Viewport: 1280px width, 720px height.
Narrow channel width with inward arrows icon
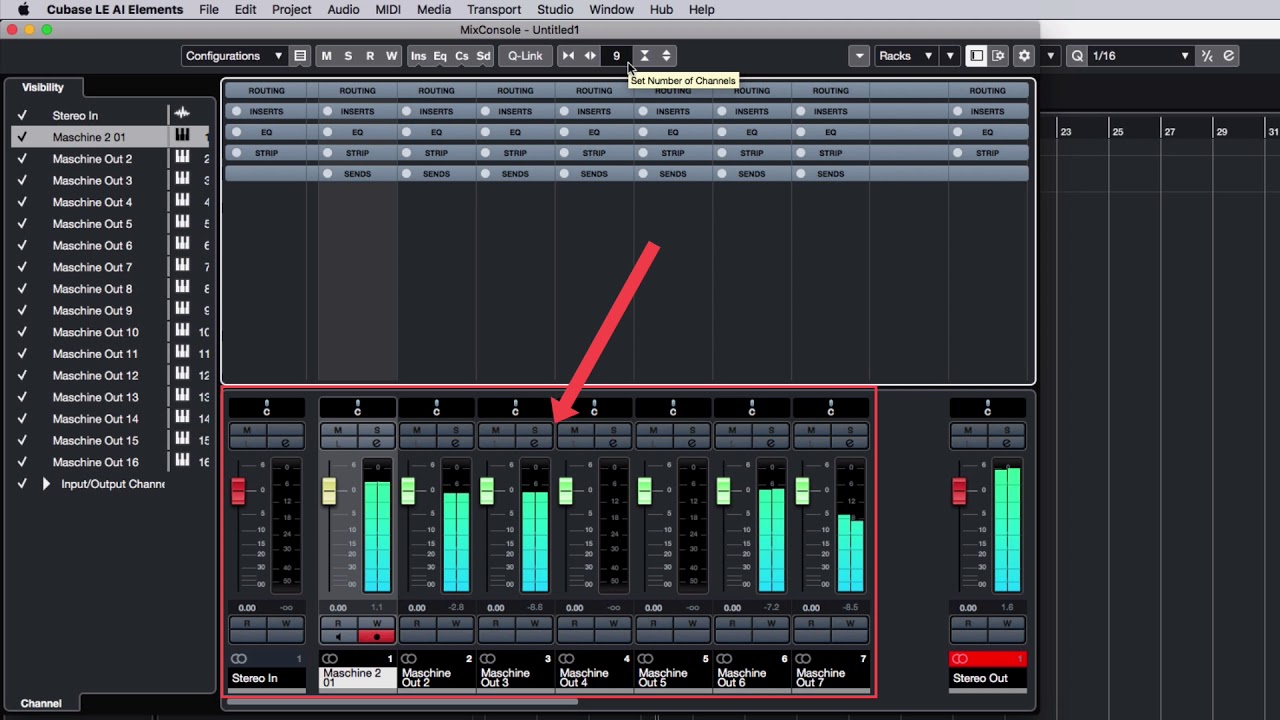click(568, 56)
